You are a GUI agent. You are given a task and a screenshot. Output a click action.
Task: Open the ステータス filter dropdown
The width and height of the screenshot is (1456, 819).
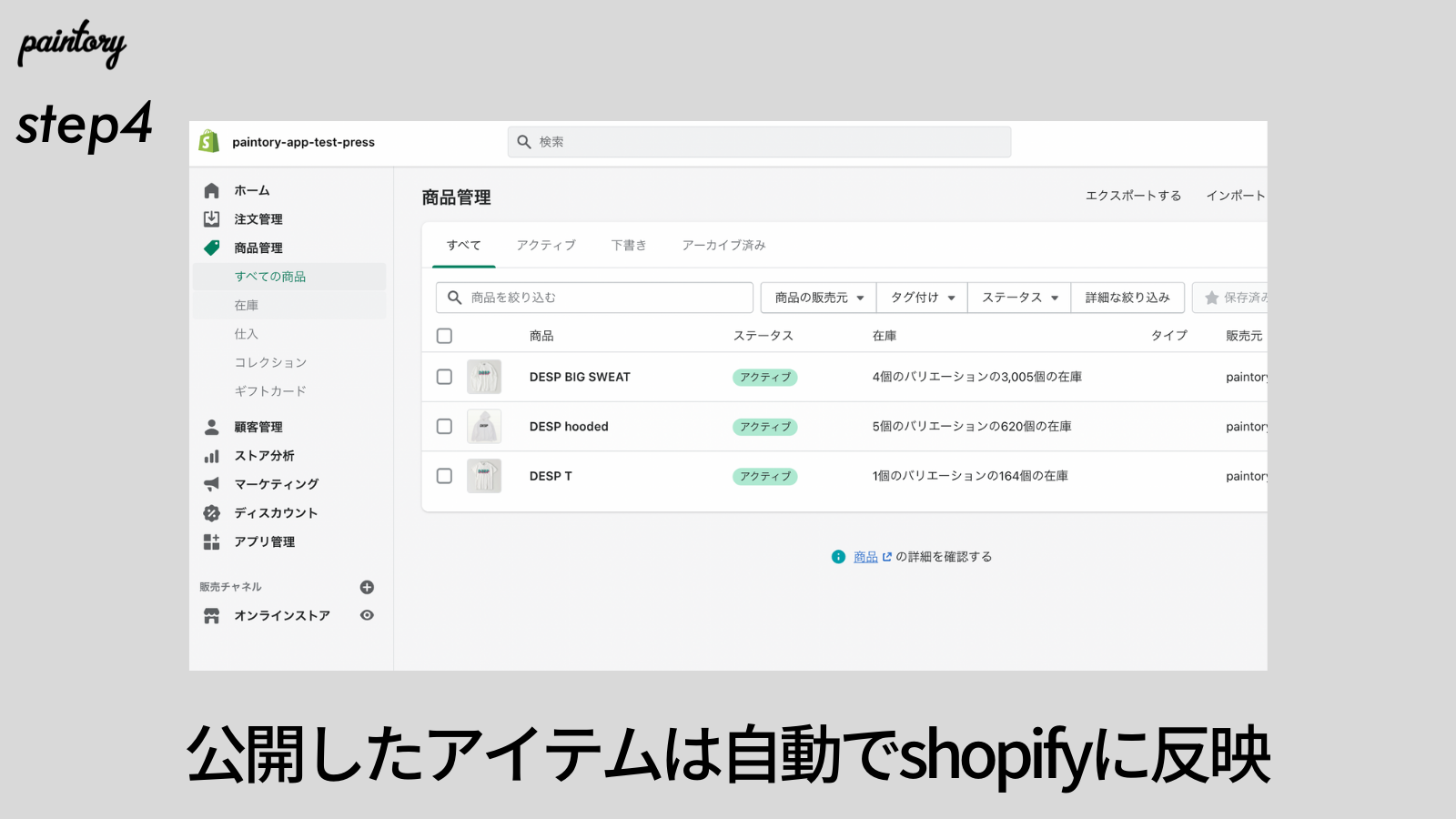[x=1019, y=298]
